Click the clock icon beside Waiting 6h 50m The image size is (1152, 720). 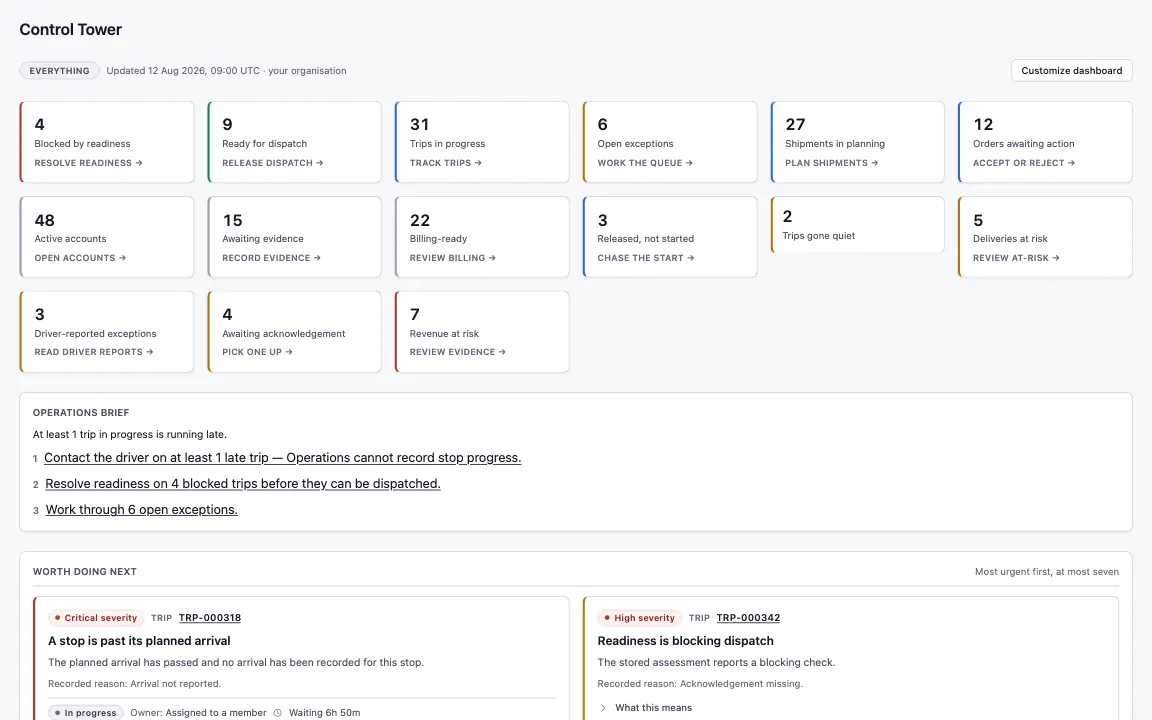(x=278, y=713)
